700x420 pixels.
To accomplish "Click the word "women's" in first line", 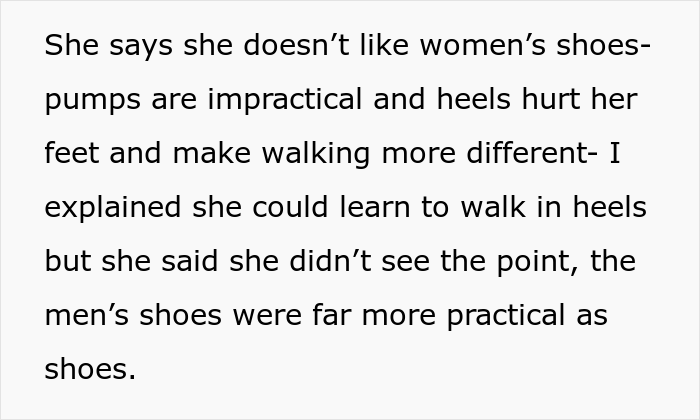I will (x=483, y=45).
